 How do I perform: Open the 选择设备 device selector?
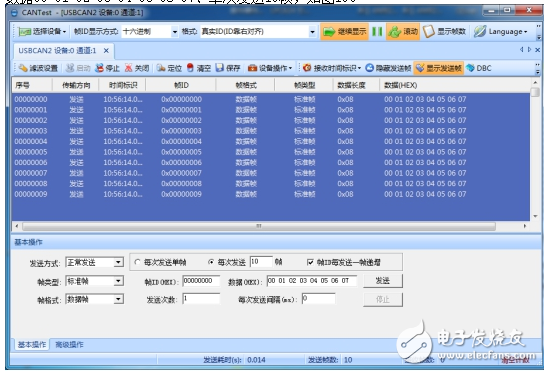(42, 32)
